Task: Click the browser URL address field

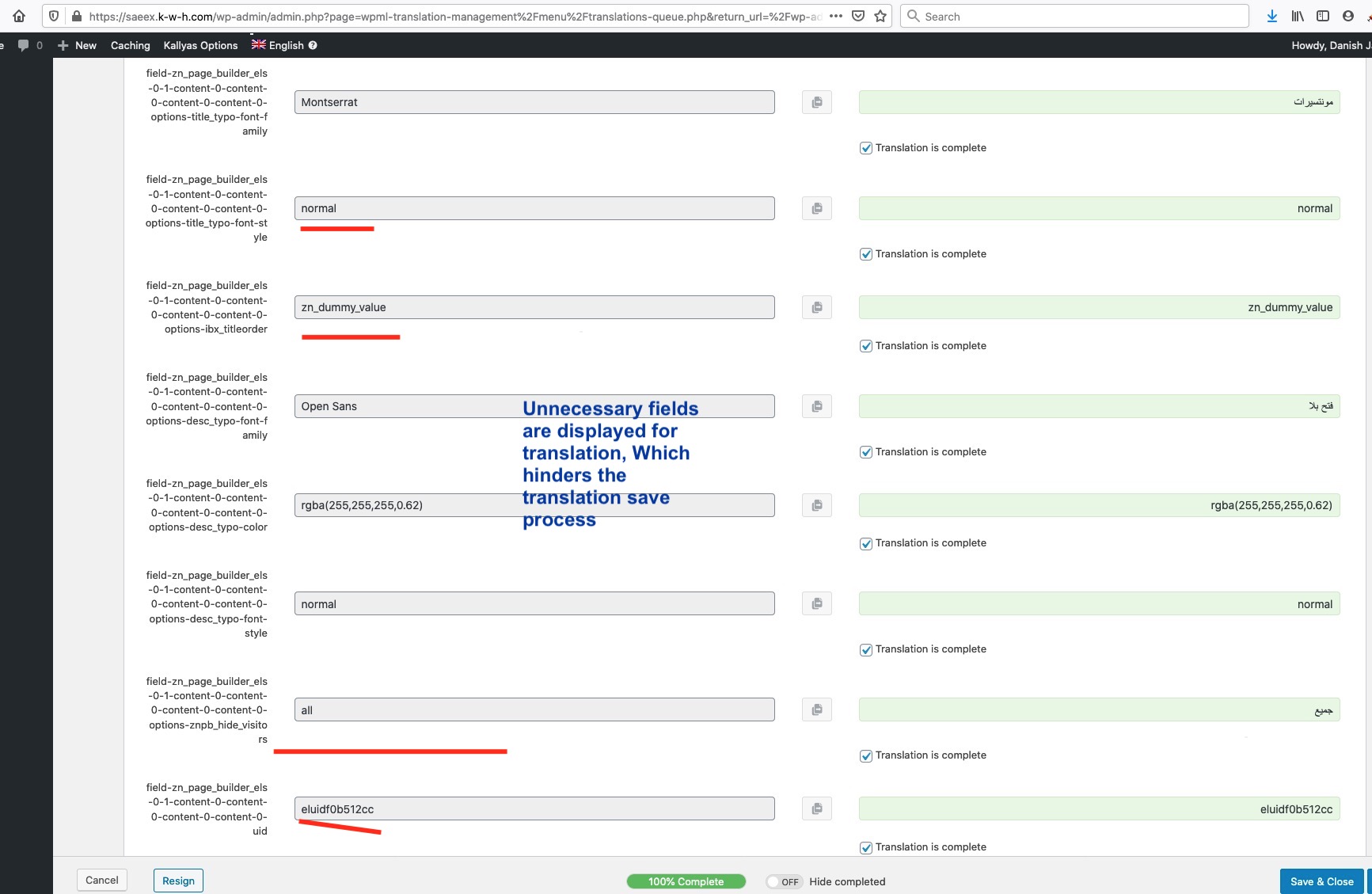Action: click(454, 16)
